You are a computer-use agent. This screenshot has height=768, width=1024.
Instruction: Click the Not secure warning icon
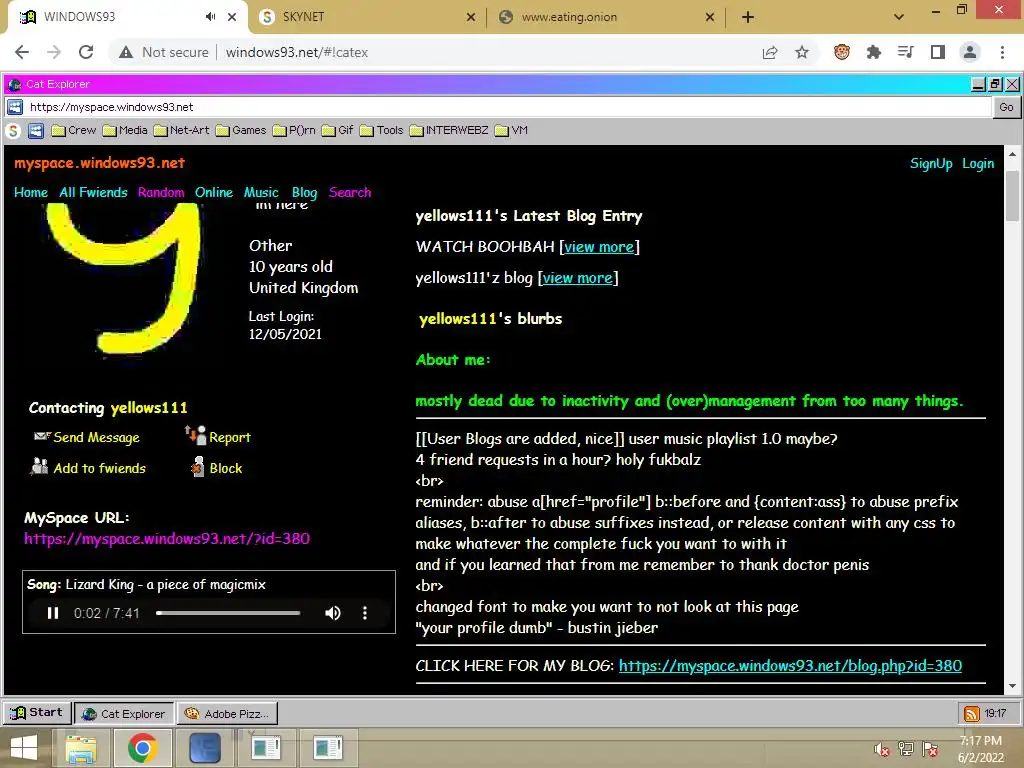click(126, 52)
